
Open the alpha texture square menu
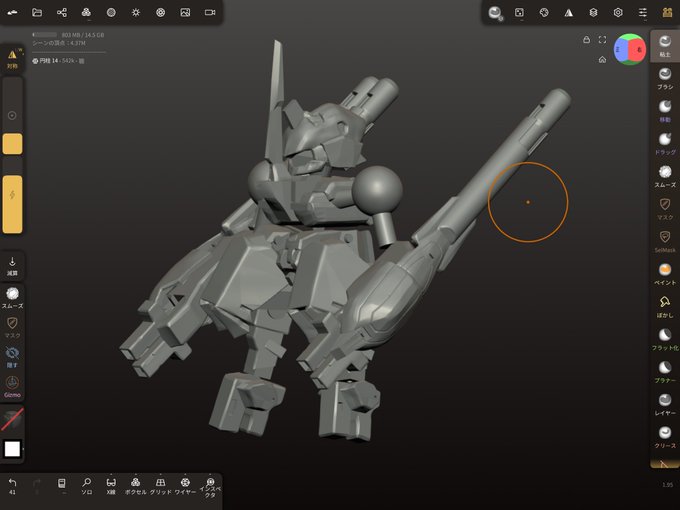(x=519, y=13)
